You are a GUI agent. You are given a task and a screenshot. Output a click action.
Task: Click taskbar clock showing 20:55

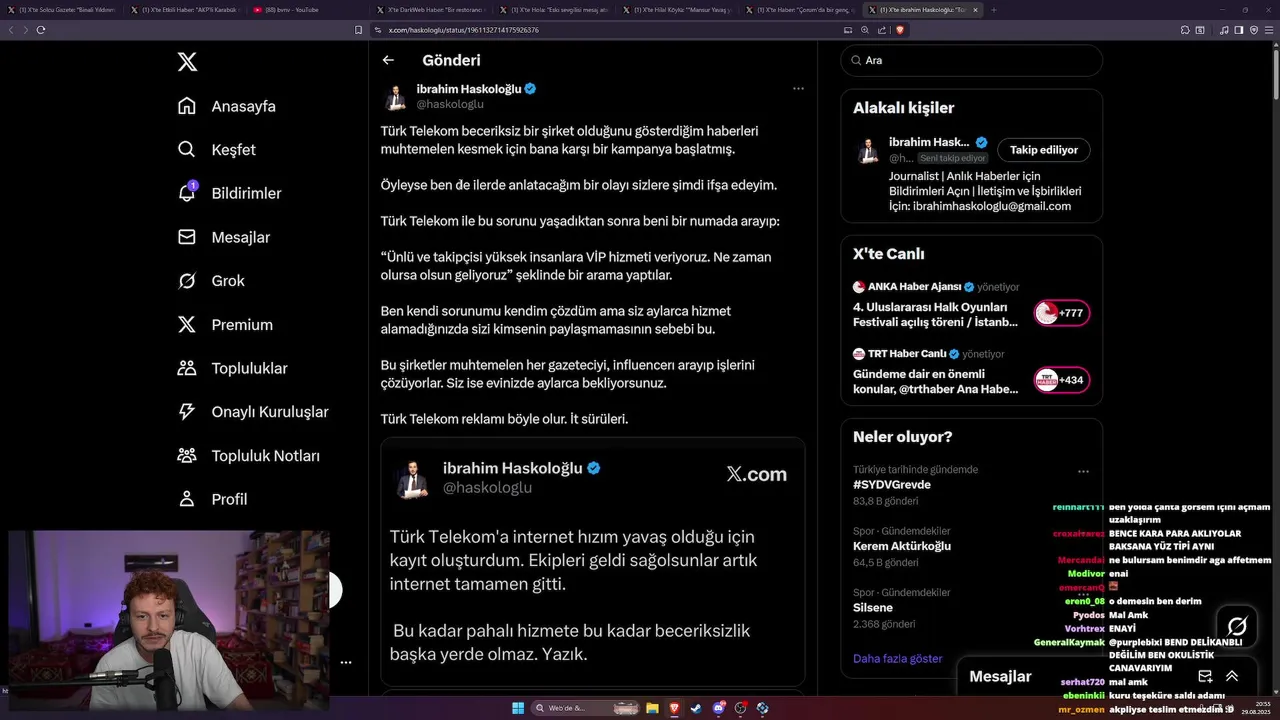coord(1254,708)
